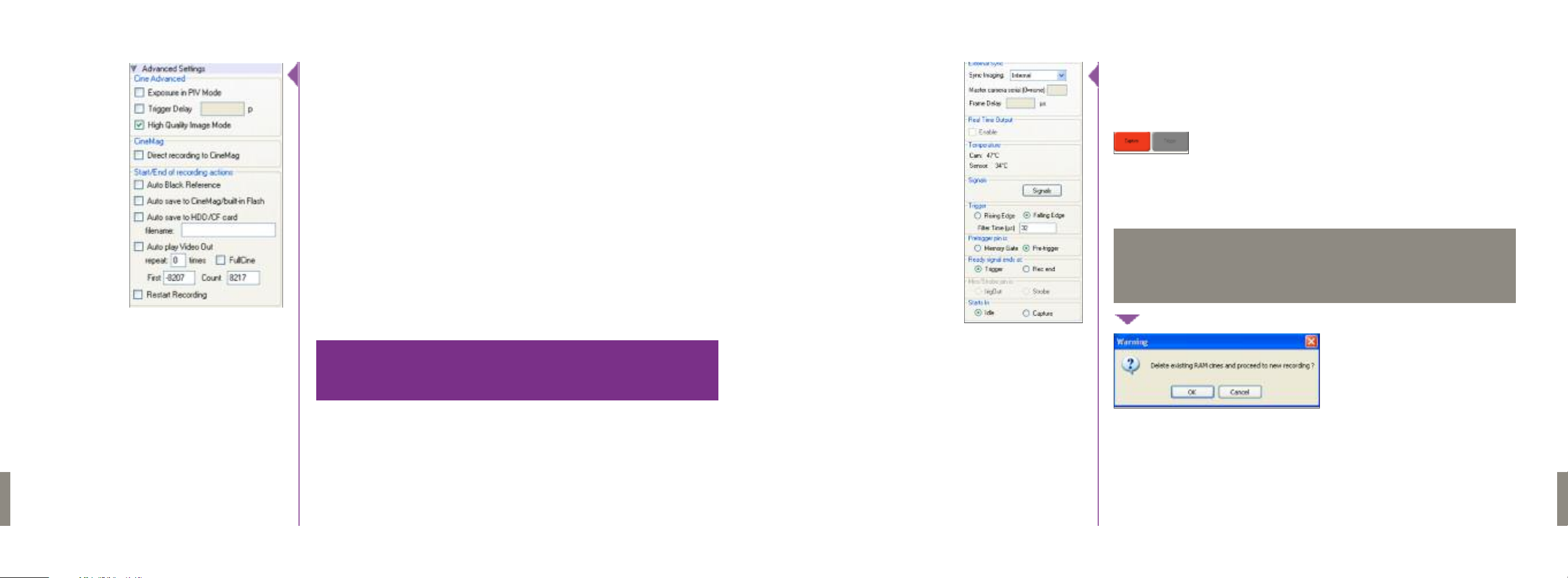Toggle Auto Black Reference checkbox

[139, 185]
